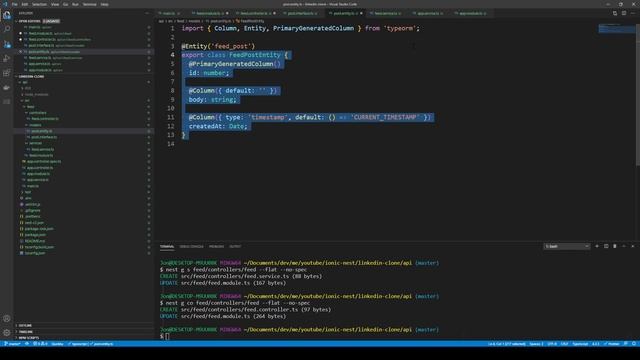Split the terminal panel
Screen dimensions: 640x360
click(x=606, y=246)
